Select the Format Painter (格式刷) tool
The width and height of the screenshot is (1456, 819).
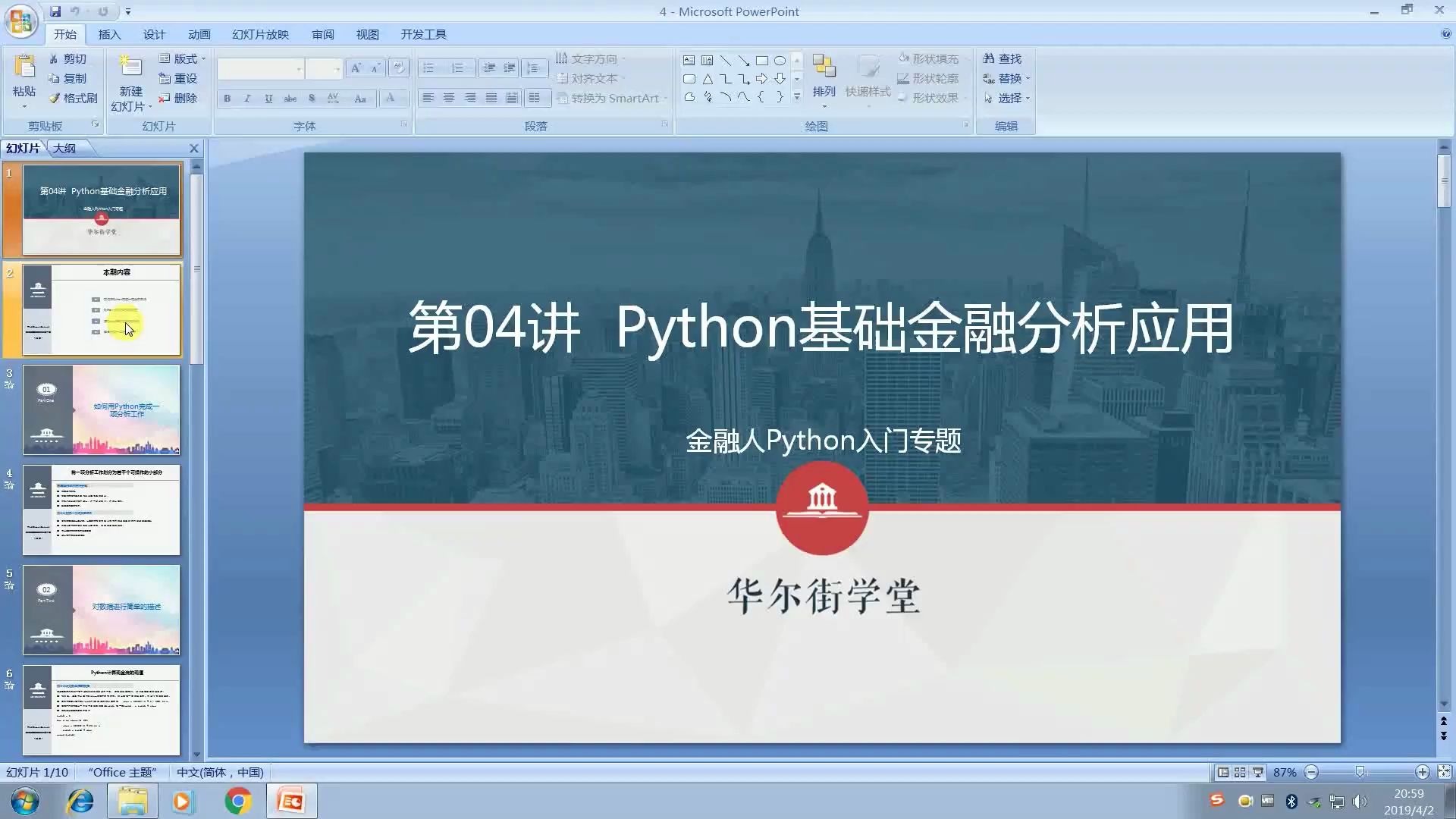72,98
